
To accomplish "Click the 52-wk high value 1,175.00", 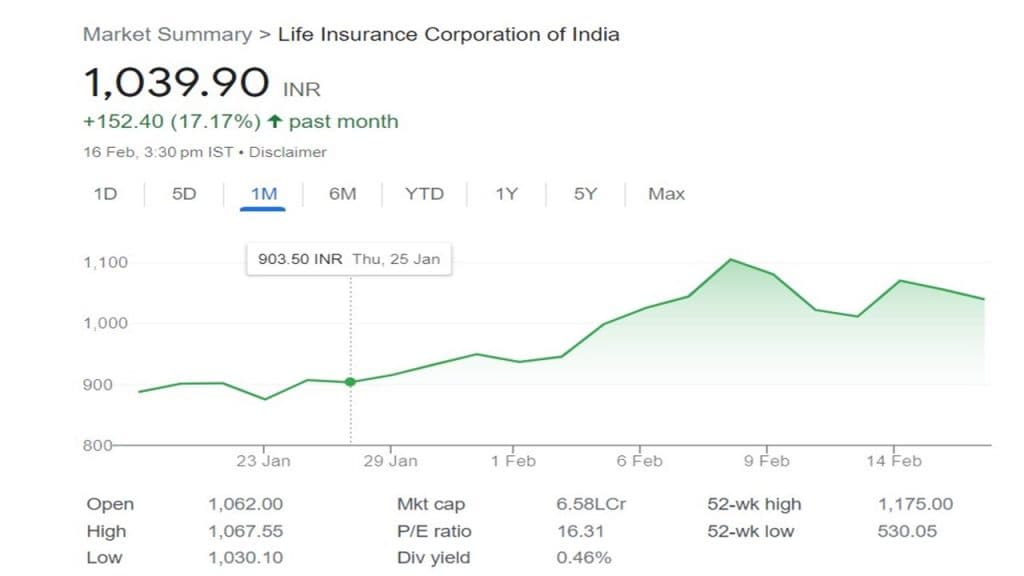I will (x=915, y=505).
